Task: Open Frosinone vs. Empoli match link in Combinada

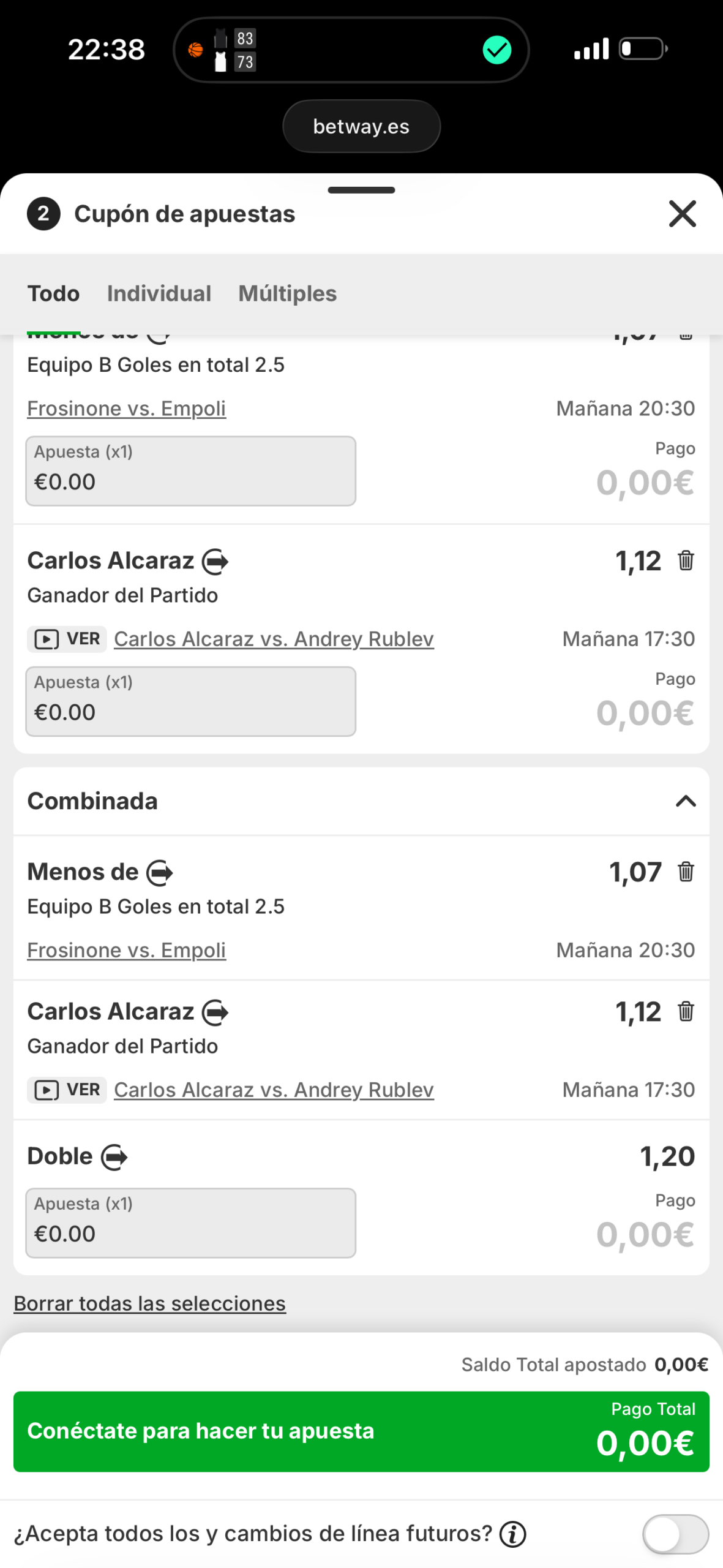Action: pyautogui.click(x=126, y=950)
